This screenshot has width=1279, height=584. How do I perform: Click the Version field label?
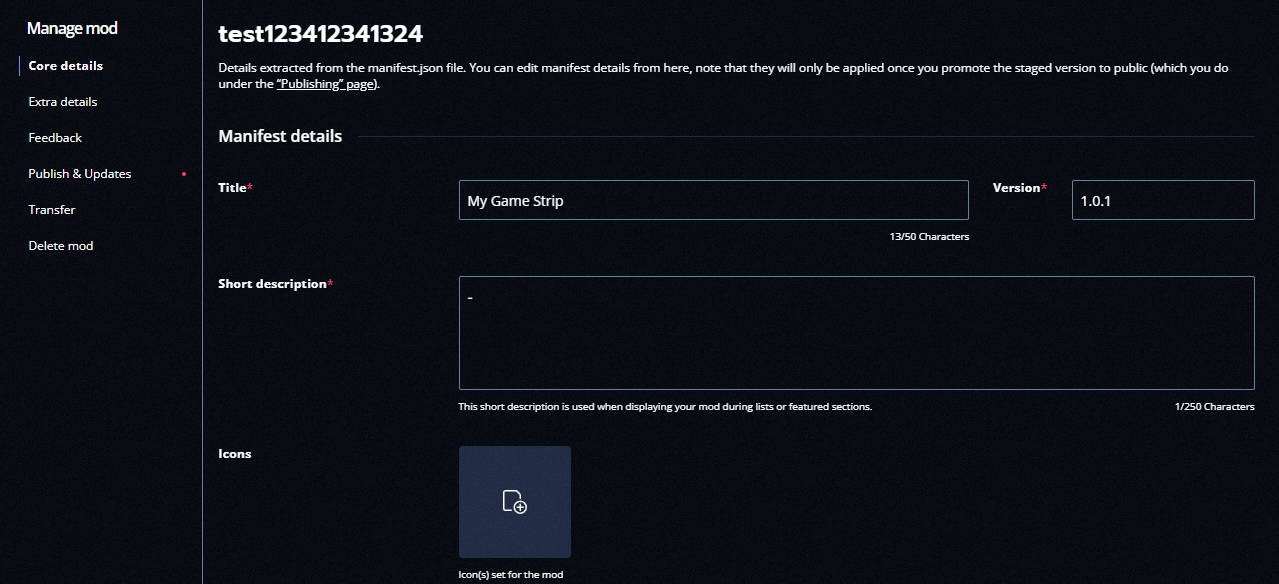[x=1017, y=188]
